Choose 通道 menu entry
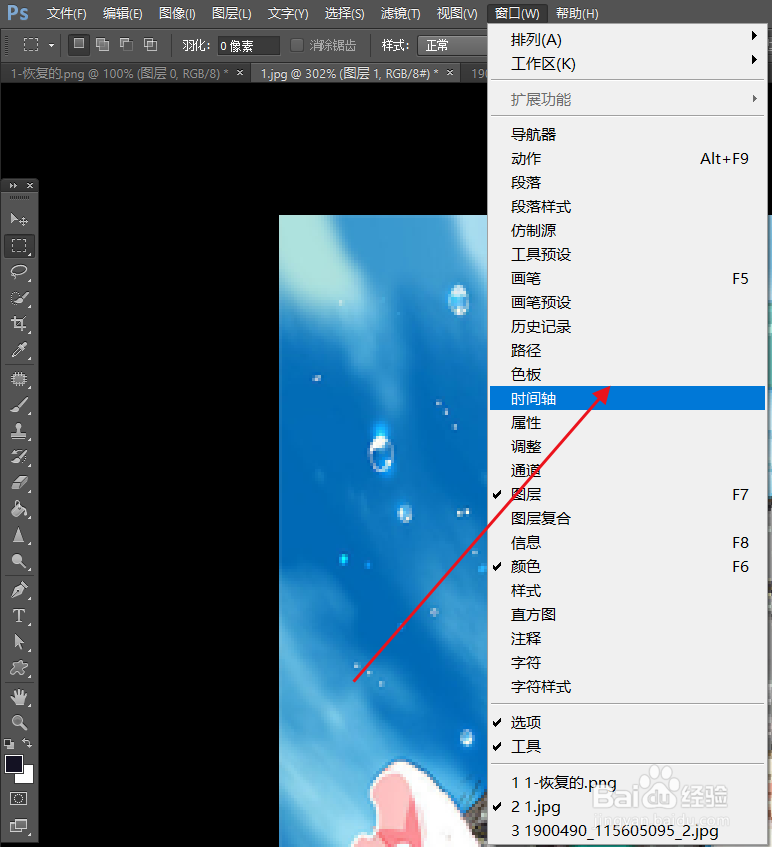Screen dimensions: 772x847 [627, 470]
